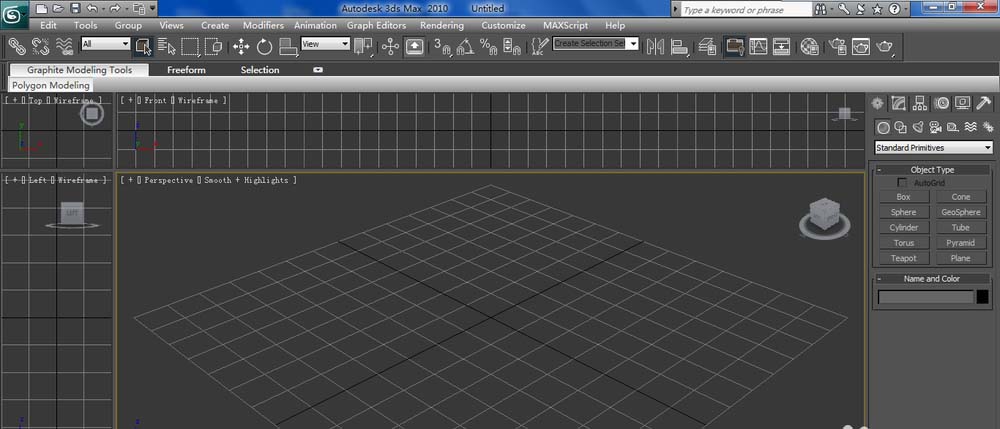Click the Use Pivot Point Center tool
The width and height of the screenshot is (1000, 429).
[x=364, y=47]
